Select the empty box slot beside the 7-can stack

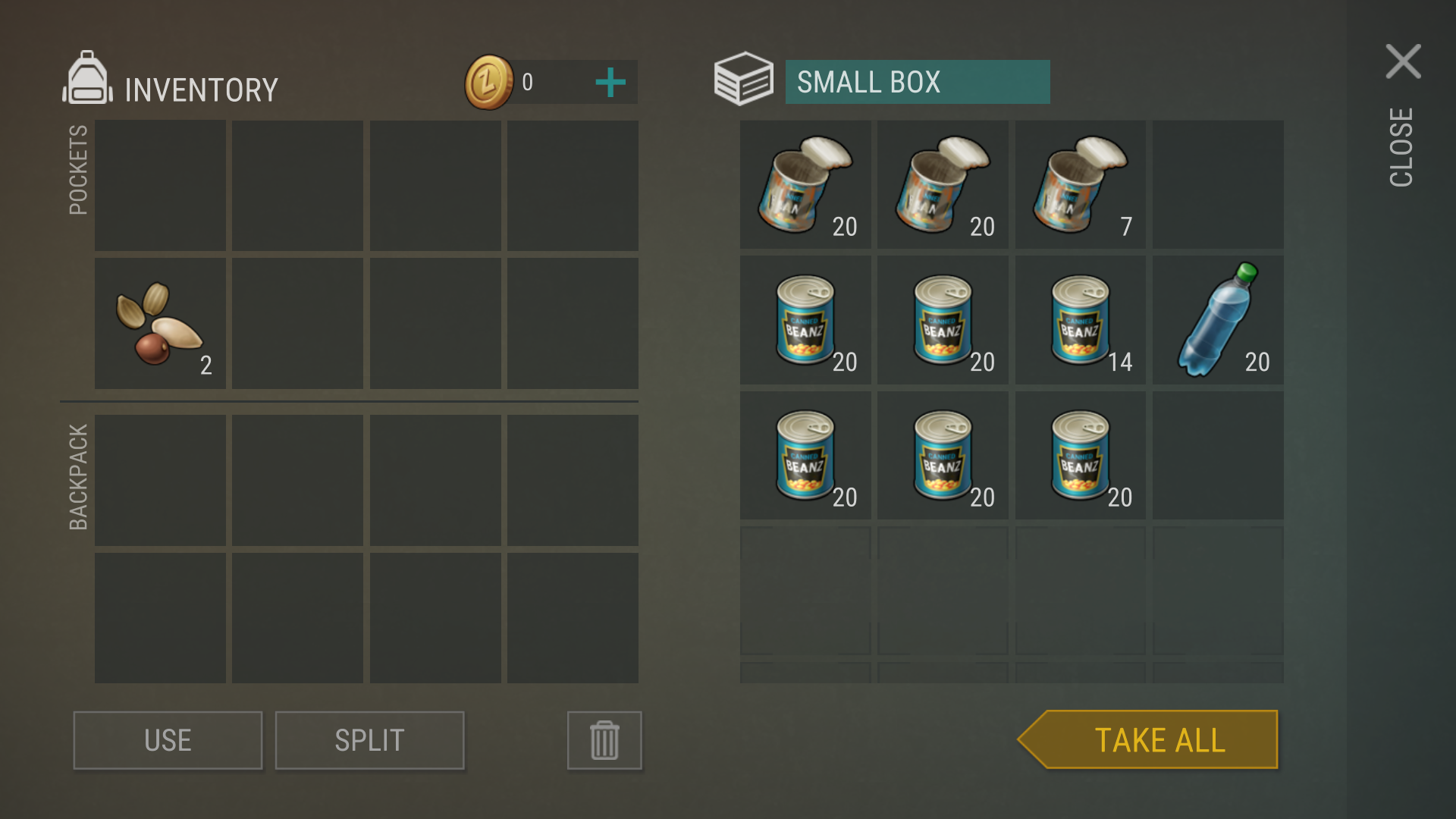[1218, 184]
